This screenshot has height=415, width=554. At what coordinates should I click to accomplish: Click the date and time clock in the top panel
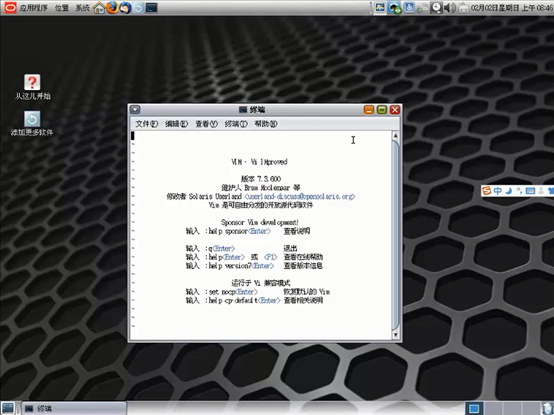512,7
